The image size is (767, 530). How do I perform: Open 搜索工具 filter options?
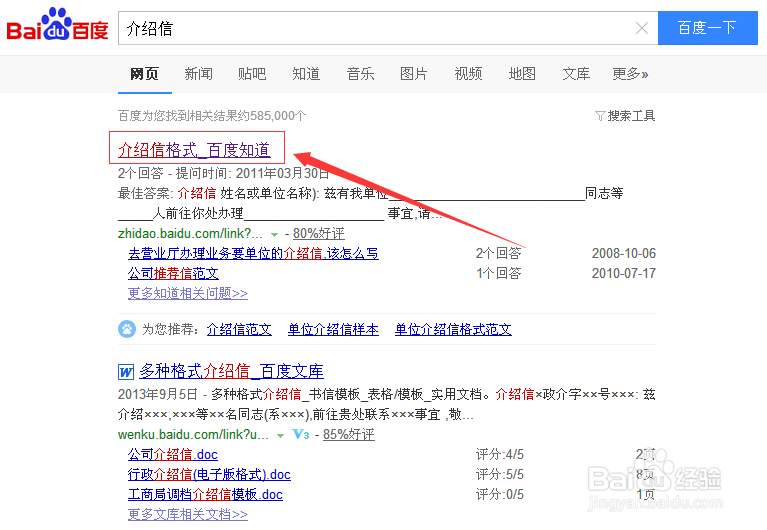click(625, 116)
